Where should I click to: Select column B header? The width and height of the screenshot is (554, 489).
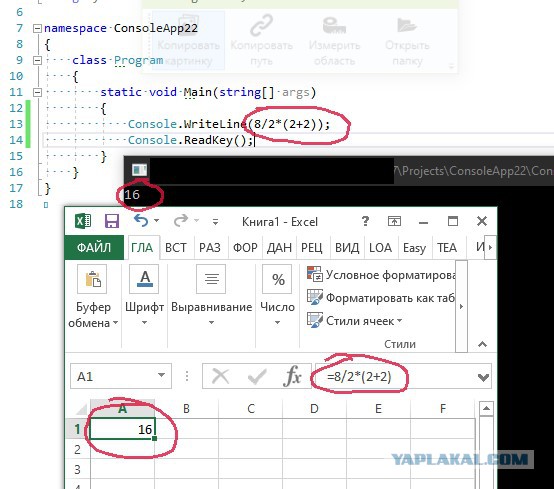(187, 409)
